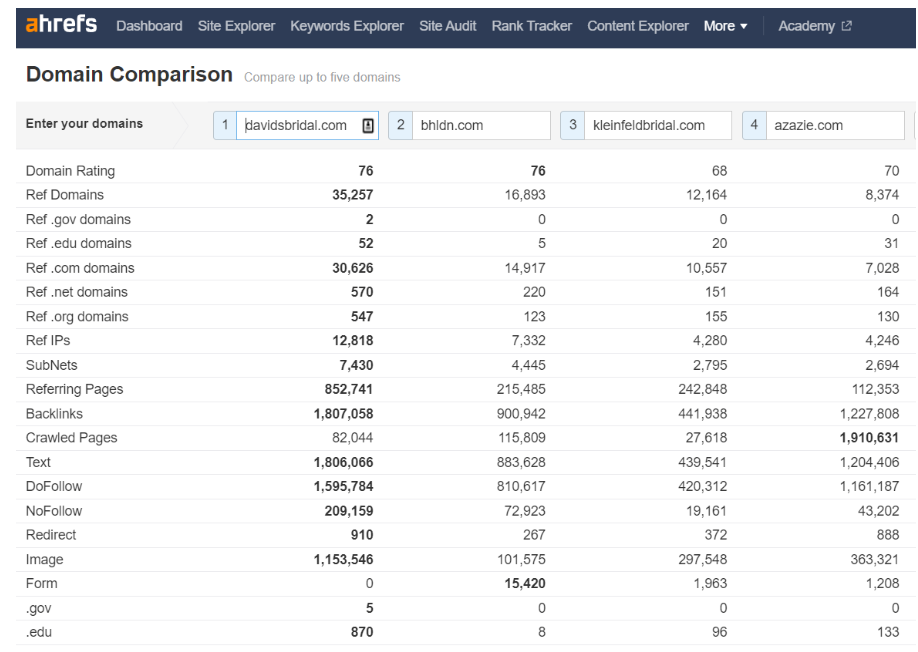Viewport: 918px width, 652px height.
Task: Select the Ref Domains value 35,257
Action: pyautogui.click(x=352, y=195)
